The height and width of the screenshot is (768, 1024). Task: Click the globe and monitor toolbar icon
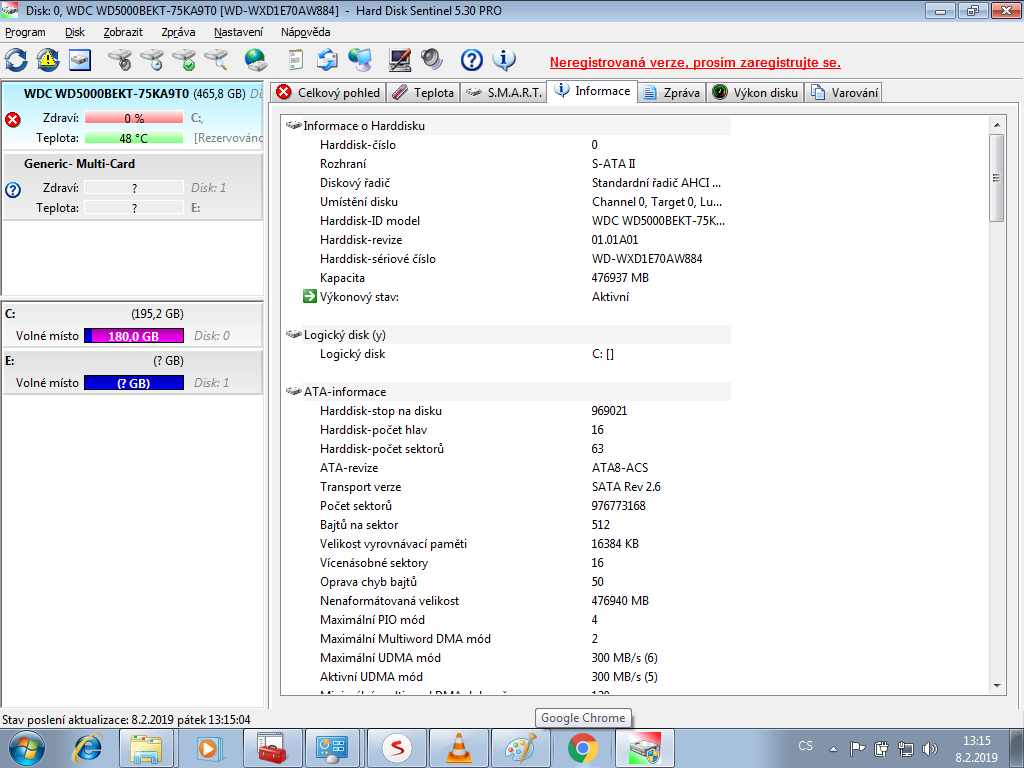(x=360, y=59)
